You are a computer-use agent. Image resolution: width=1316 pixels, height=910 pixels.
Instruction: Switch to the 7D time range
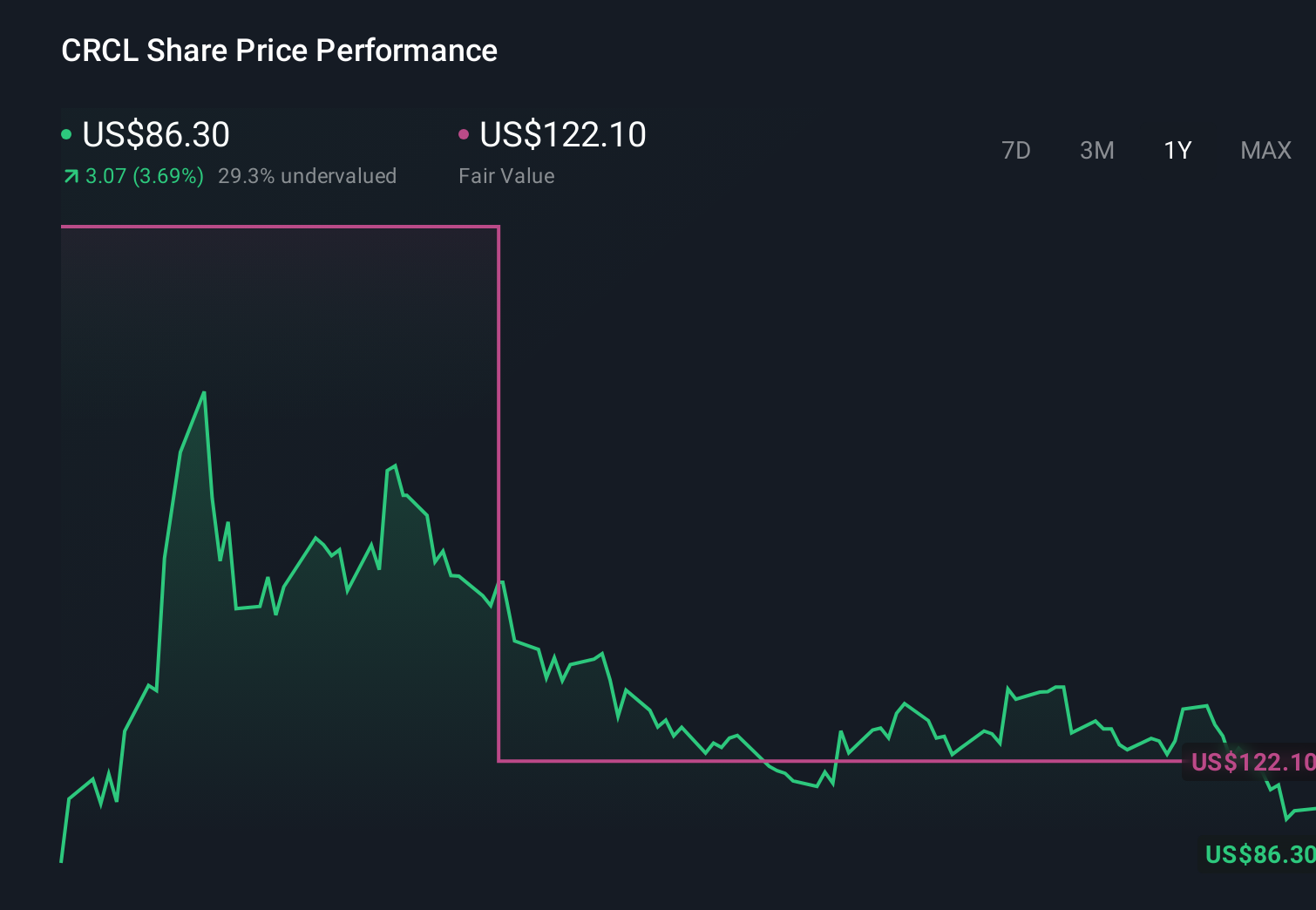pos(1016,150)
